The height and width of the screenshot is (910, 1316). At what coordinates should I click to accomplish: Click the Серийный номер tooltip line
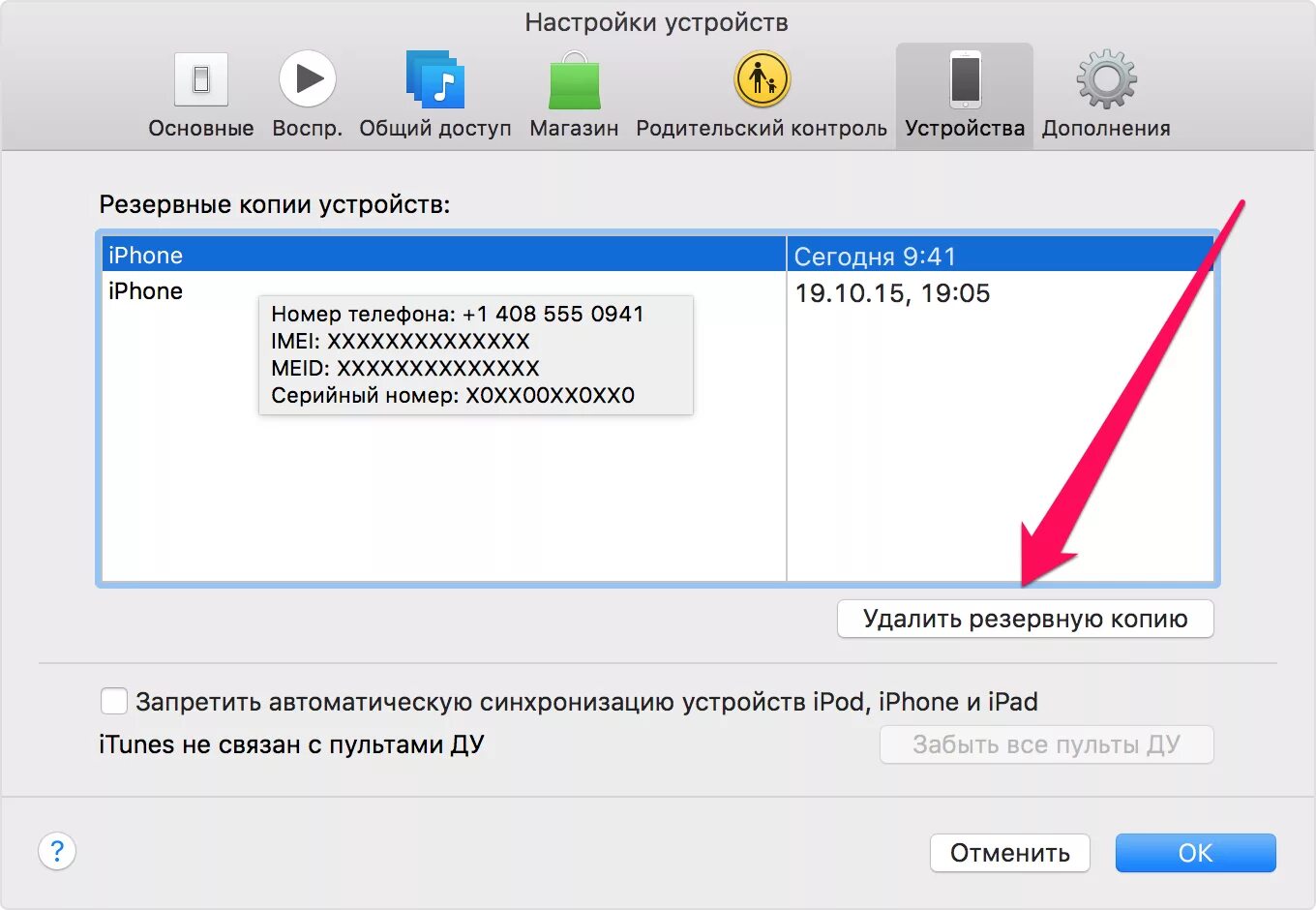tap(453, 395)
